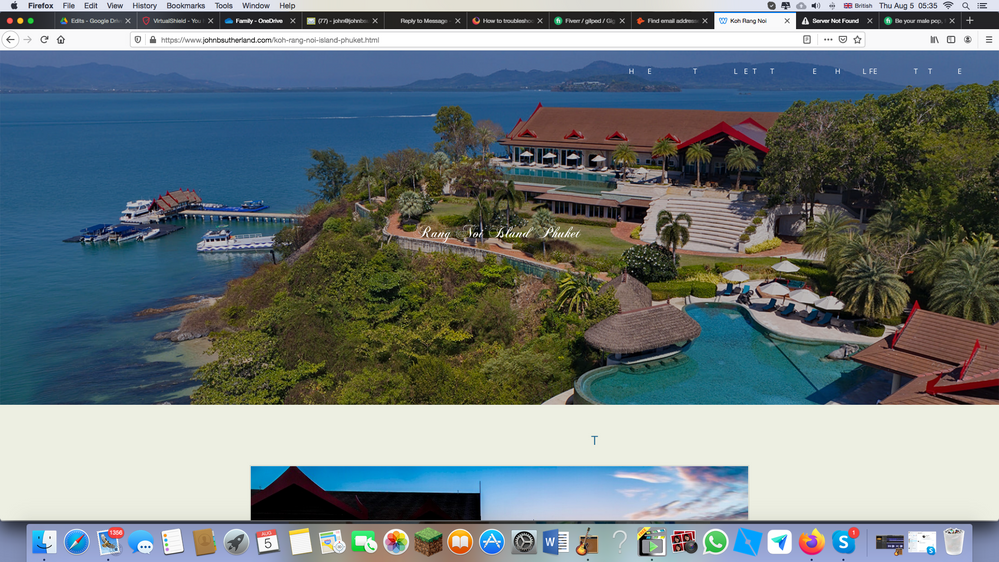This screenshot has height=562, width=999.
Task: Click the panorama thumbnail image below
Action: tap(499, 493)
